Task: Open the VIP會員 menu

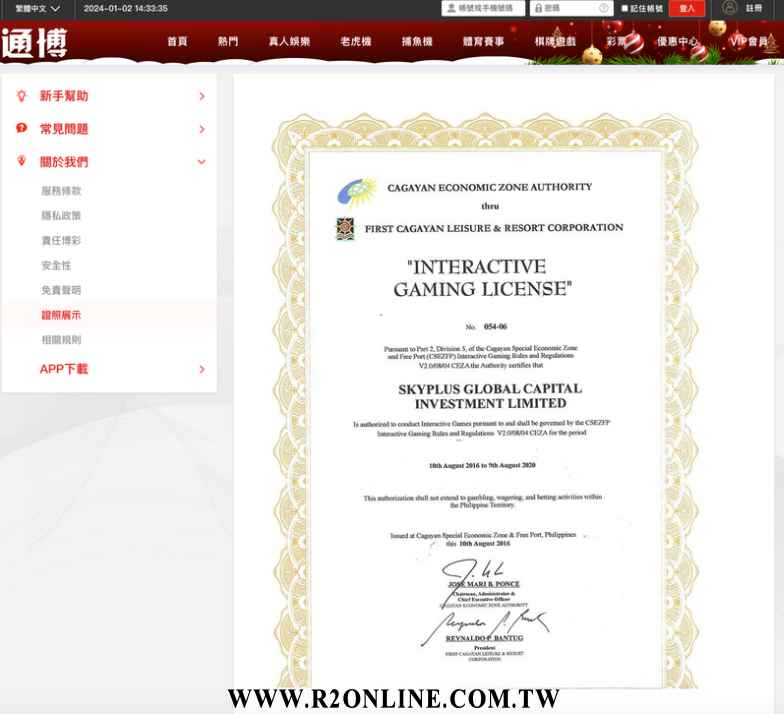Action: 748,42
